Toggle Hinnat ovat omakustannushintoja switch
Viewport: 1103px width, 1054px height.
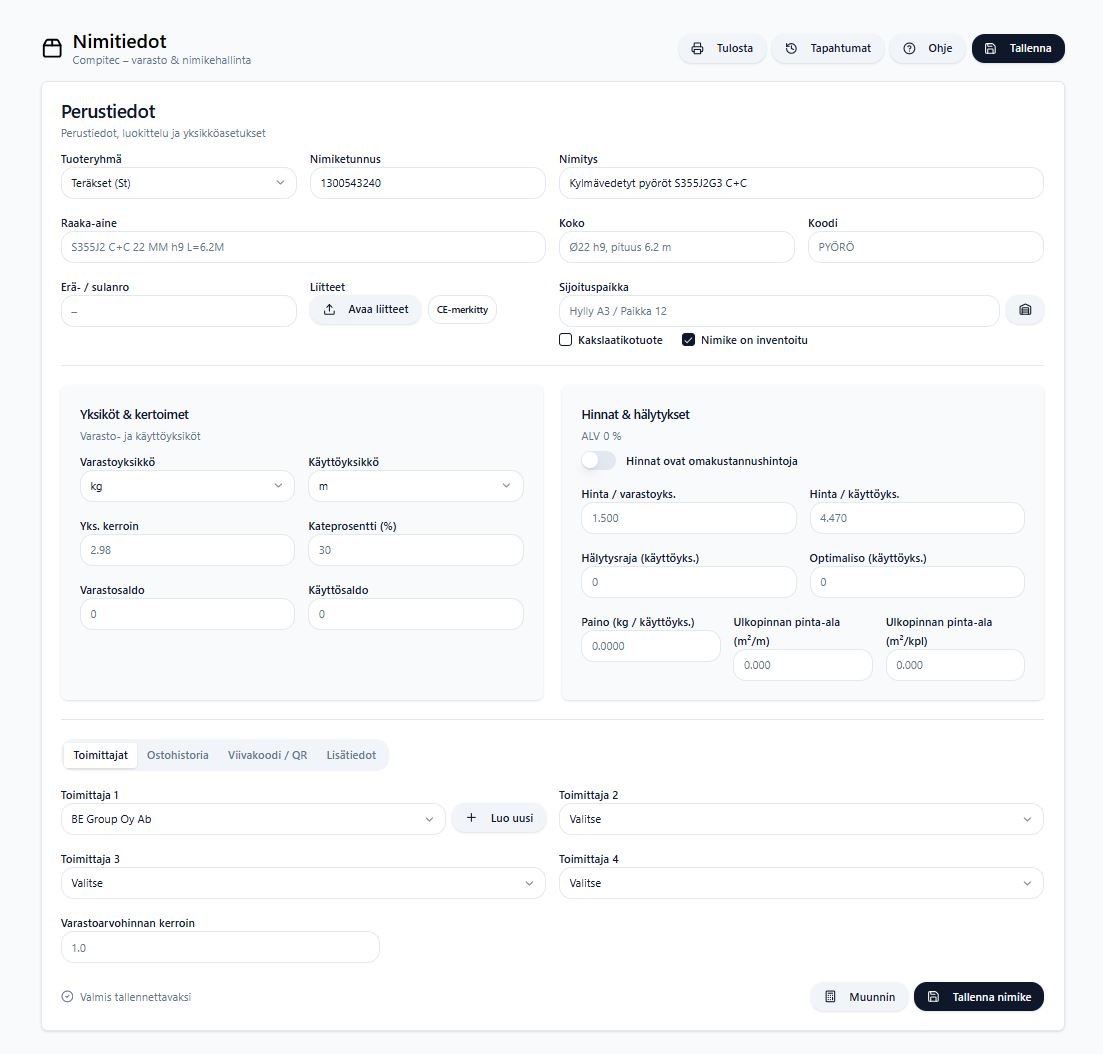pos(598,461)
